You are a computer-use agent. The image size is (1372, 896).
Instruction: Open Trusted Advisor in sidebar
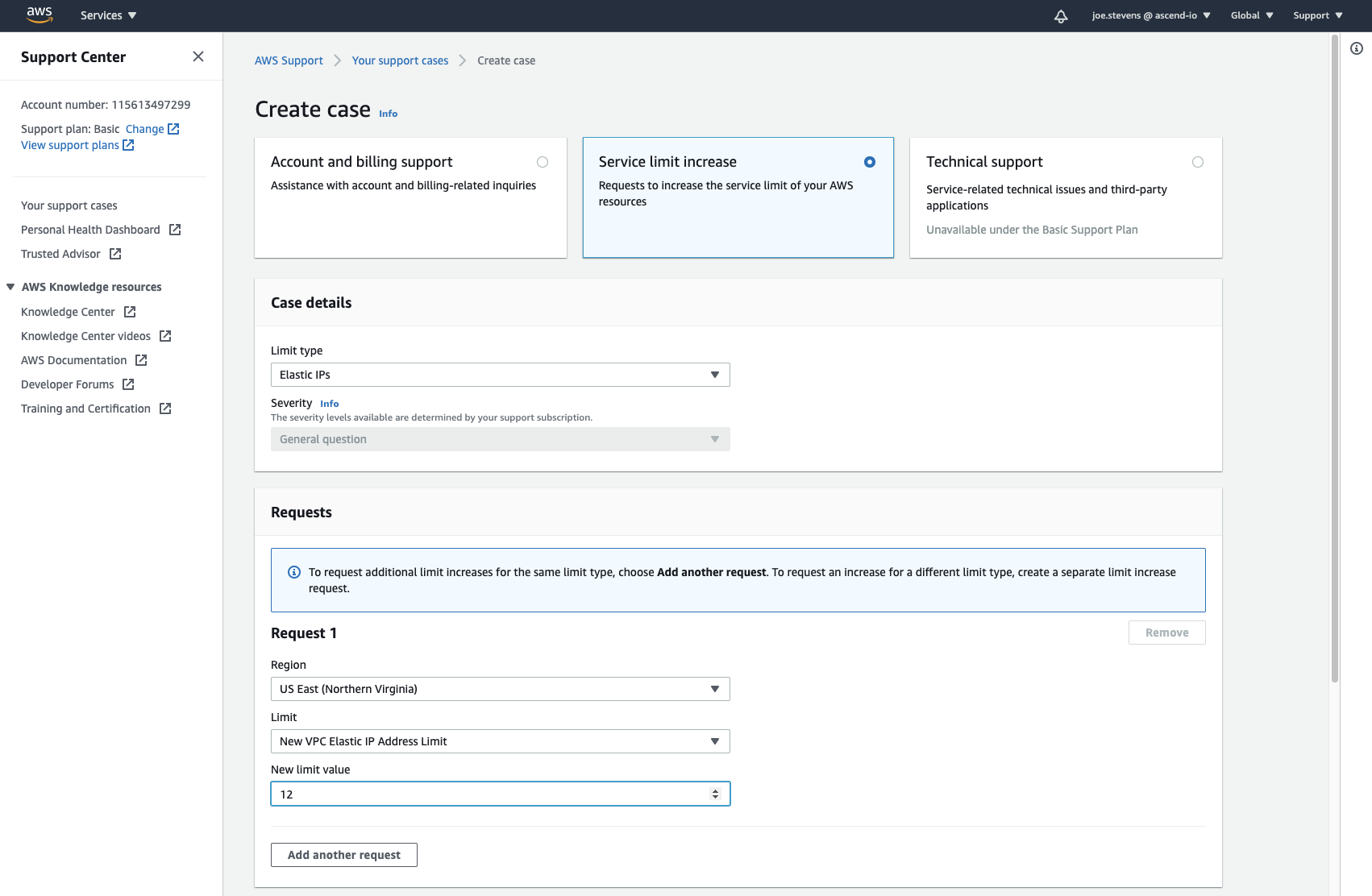60,254
